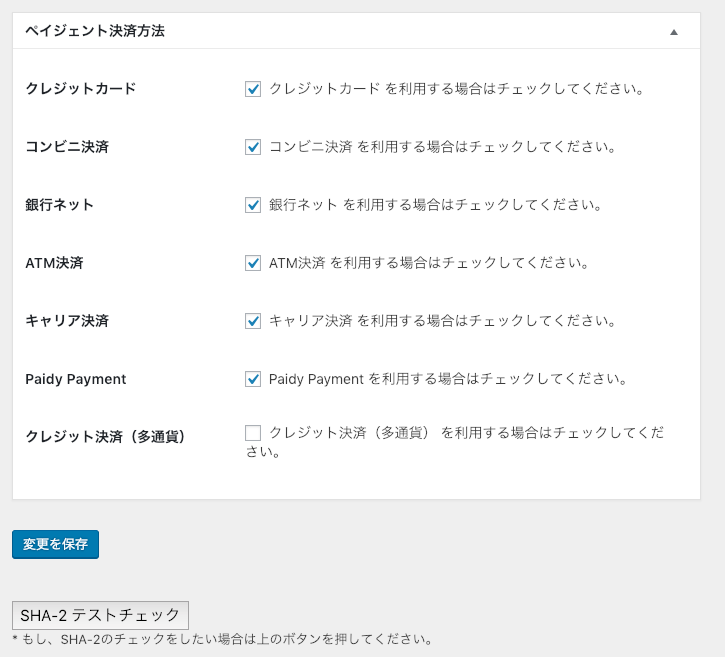Screen dimensions: 725x657
Task: Click the クレジットカード row label
Action: tap(81, 88)
